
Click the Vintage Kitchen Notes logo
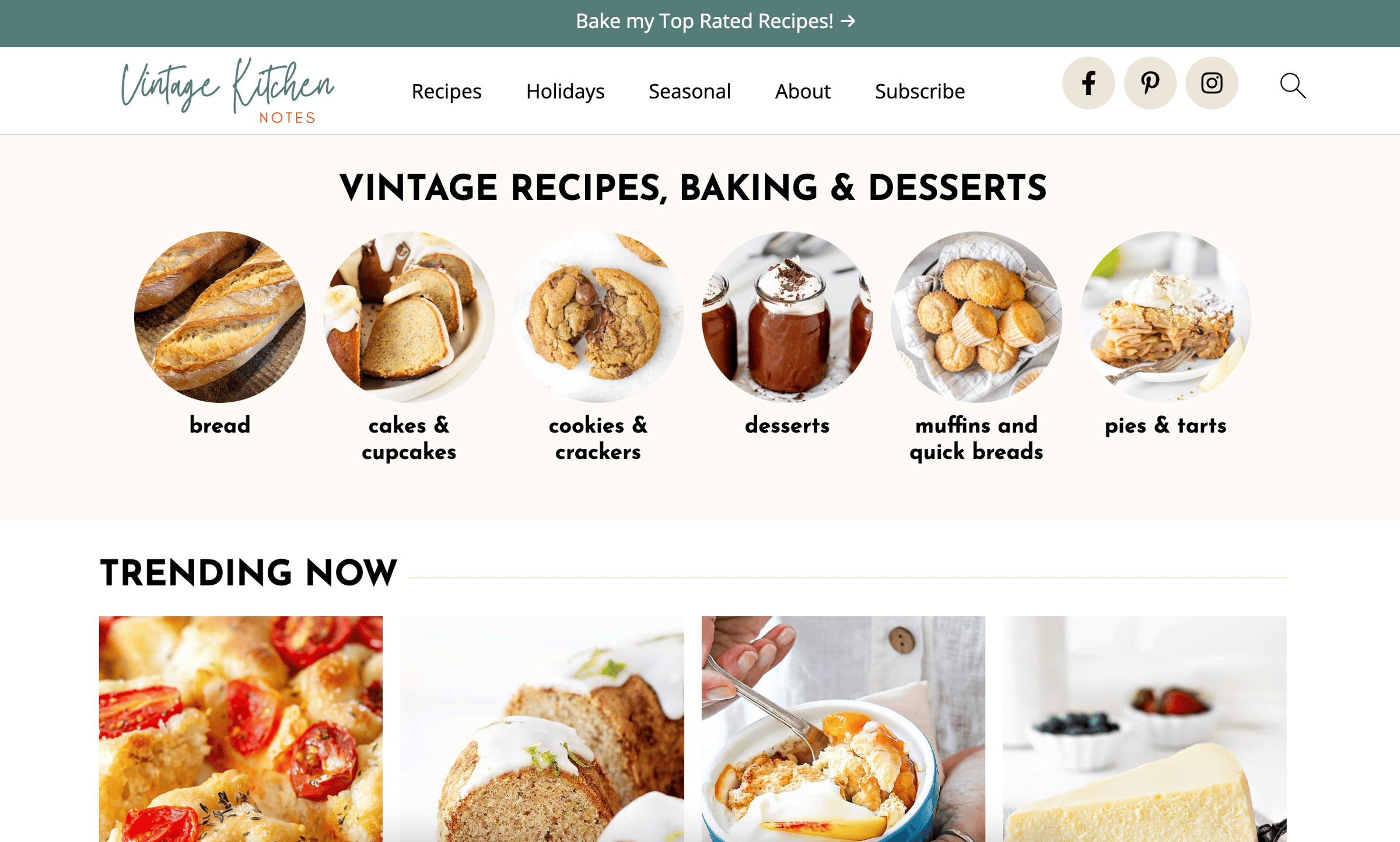pos(228,90)
